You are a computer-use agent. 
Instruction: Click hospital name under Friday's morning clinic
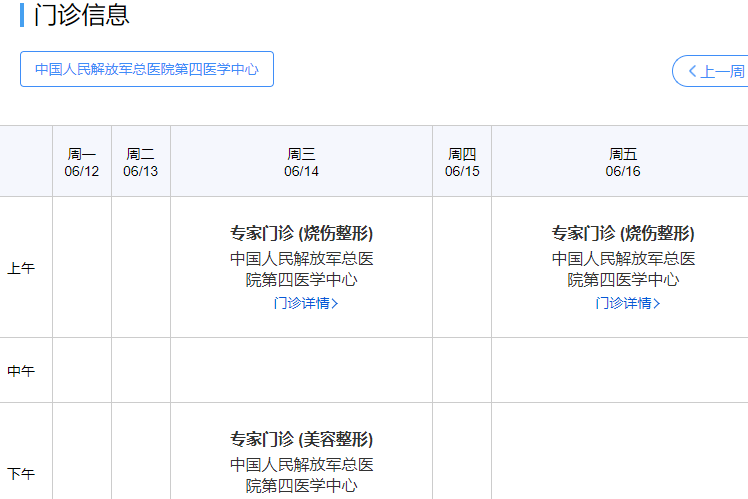(x=623, y=269)
